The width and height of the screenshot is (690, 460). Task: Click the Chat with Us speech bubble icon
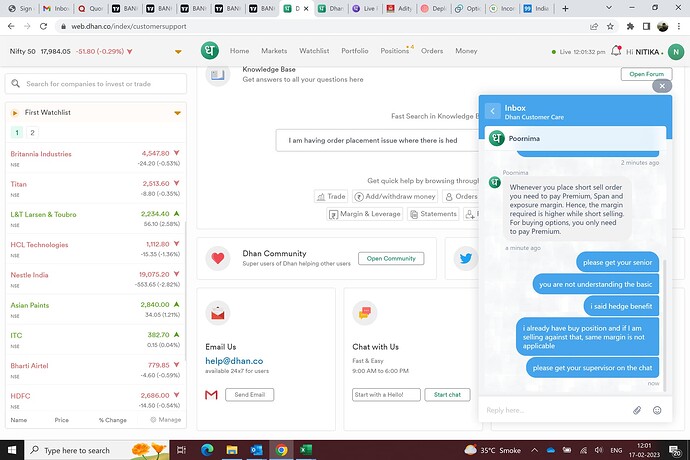[x=364, y=313]
